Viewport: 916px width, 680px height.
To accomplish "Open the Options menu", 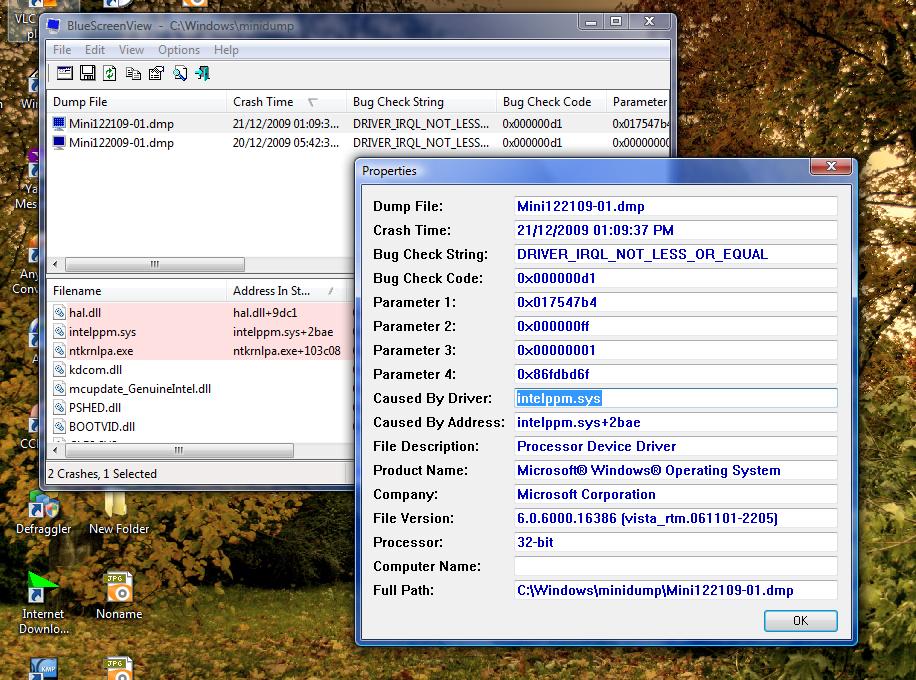I will [179, 50].
